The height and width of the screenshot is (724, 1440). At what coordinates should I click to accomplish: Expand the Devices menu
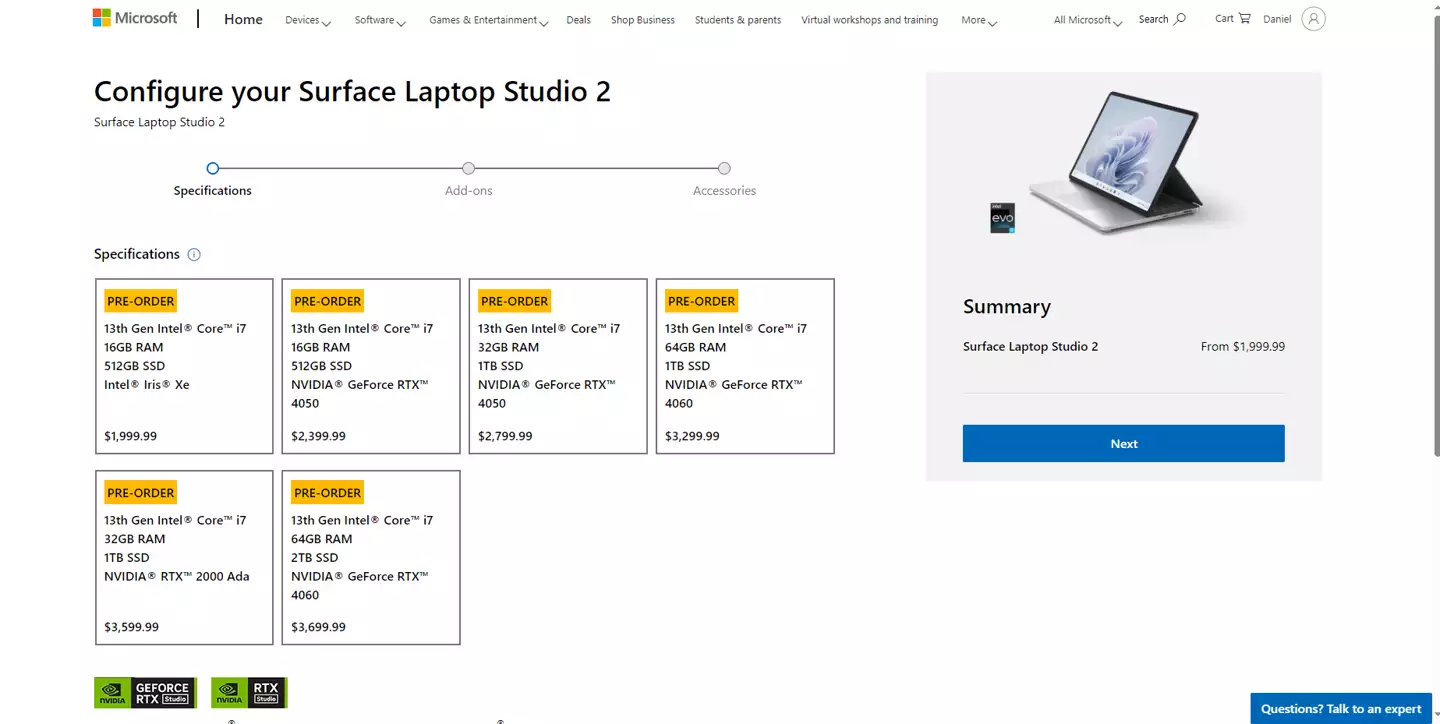click(308, 20)
